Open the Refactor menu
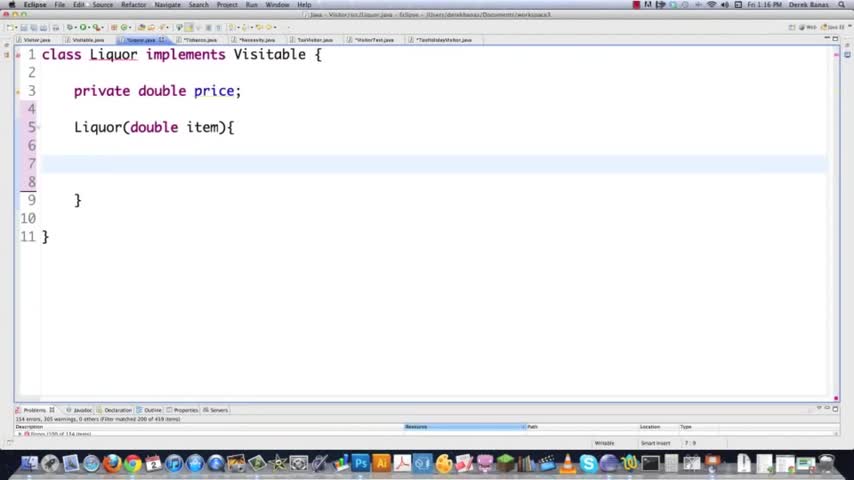 133,4
